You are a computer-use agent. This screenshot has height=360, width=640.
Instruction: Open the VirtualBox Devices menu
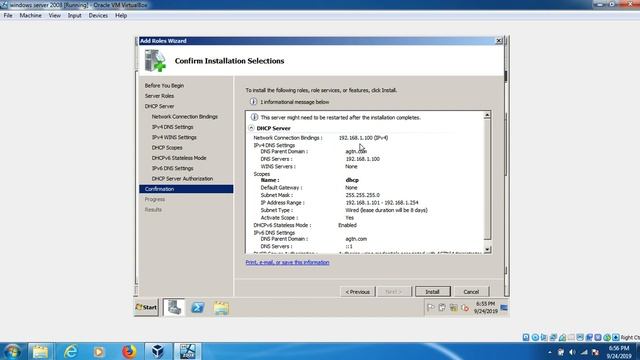(x=98, y=16)
